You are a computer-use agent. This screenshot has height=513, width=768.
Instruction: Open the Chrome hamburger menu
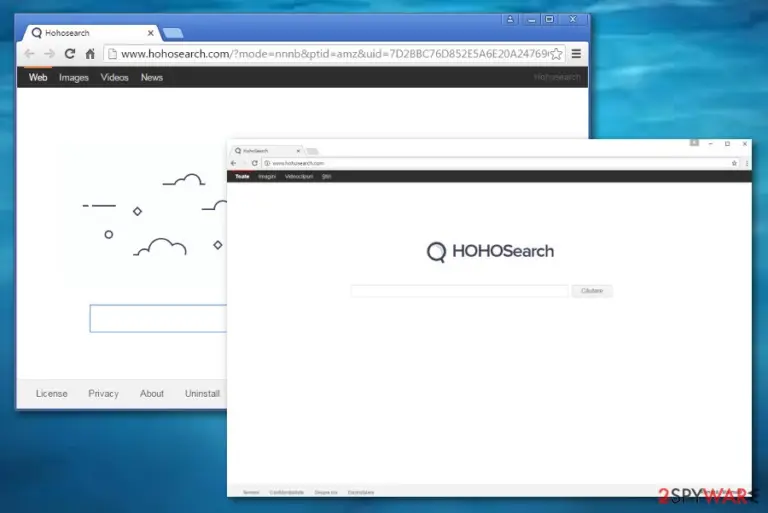click(576, 54)
